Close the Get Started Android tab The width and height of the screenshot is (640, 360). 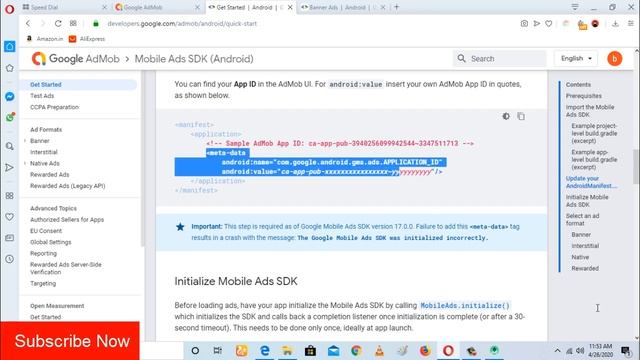click(290, 7)
